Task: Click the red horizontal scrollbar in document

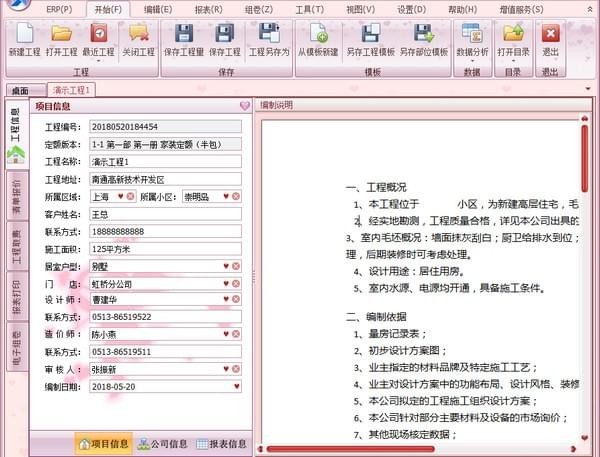Action: (x=351, y=449)
